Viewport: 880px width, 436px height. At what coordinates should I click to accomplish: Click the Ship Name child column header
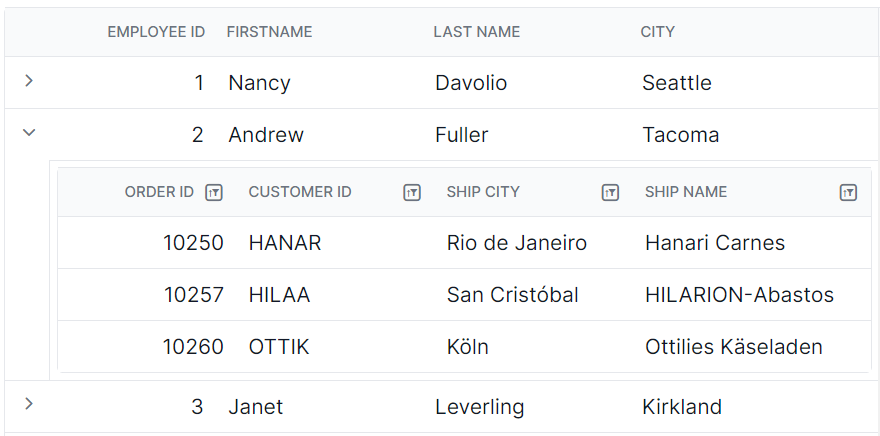coord(686,192)
